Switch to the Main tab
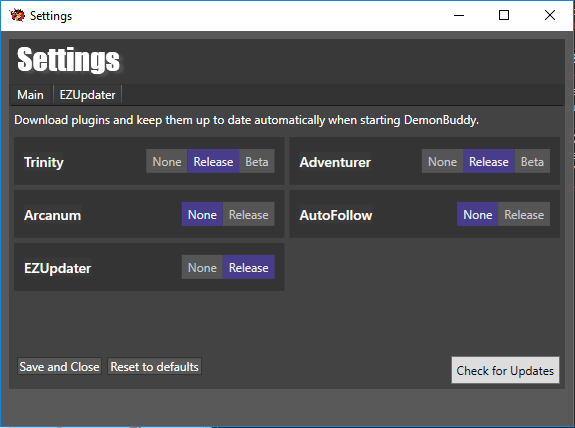This screenshot has height=428, width=575. click(30, 95)
